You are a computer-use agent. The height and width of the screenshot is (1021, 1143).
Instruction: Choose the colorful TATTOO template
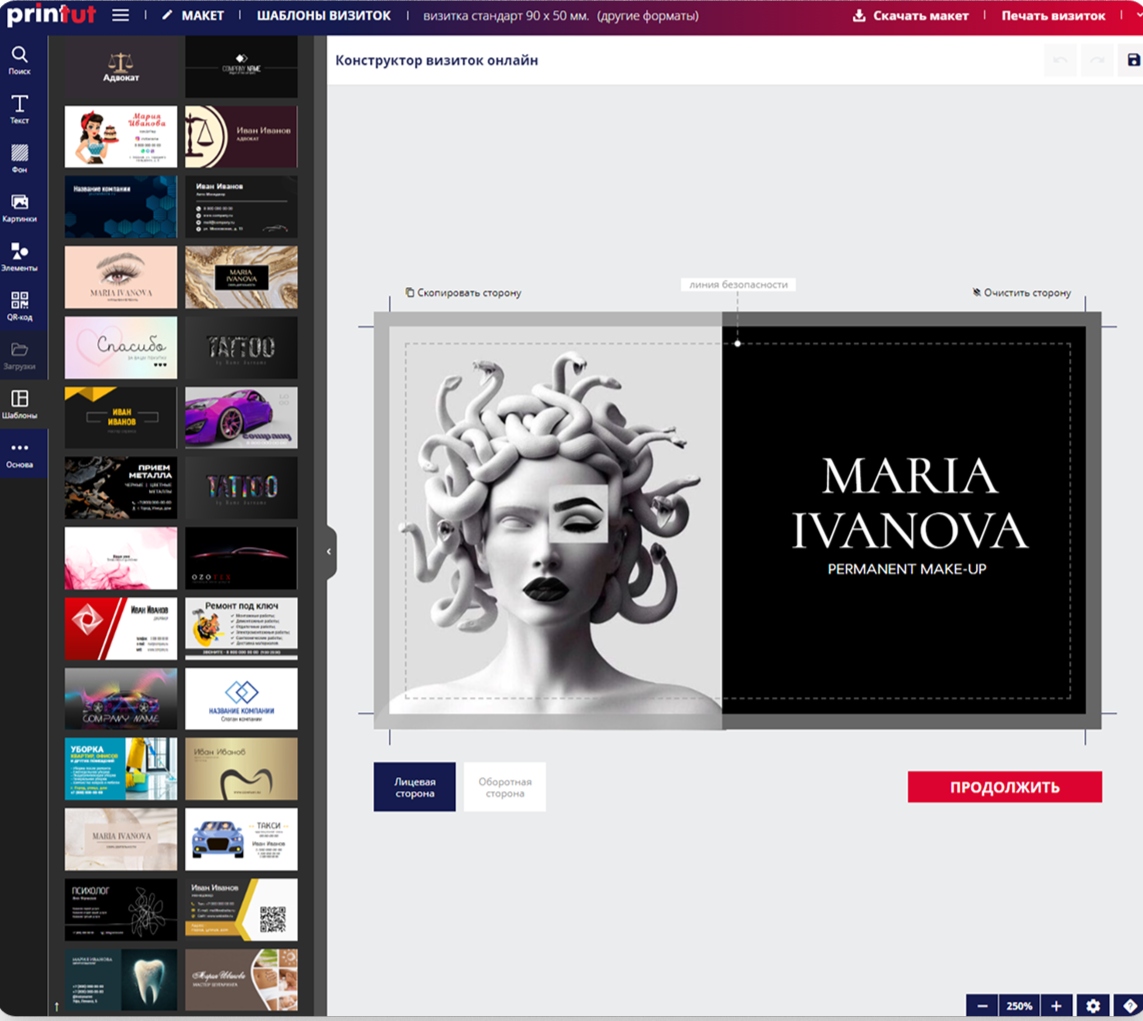[241, 488]
